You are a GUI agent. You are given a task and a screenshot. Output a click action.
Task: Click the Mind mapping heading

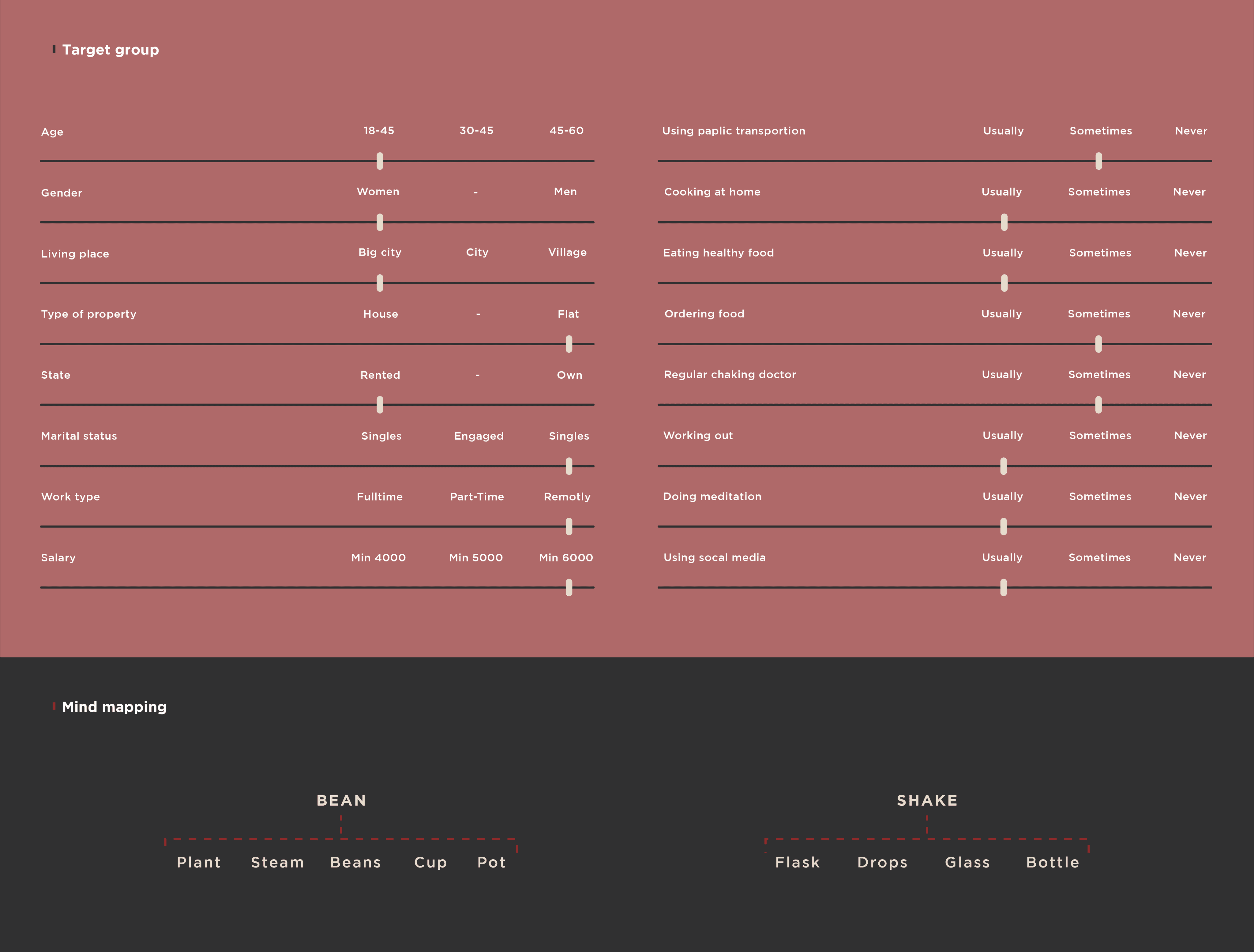pos(114,707)
